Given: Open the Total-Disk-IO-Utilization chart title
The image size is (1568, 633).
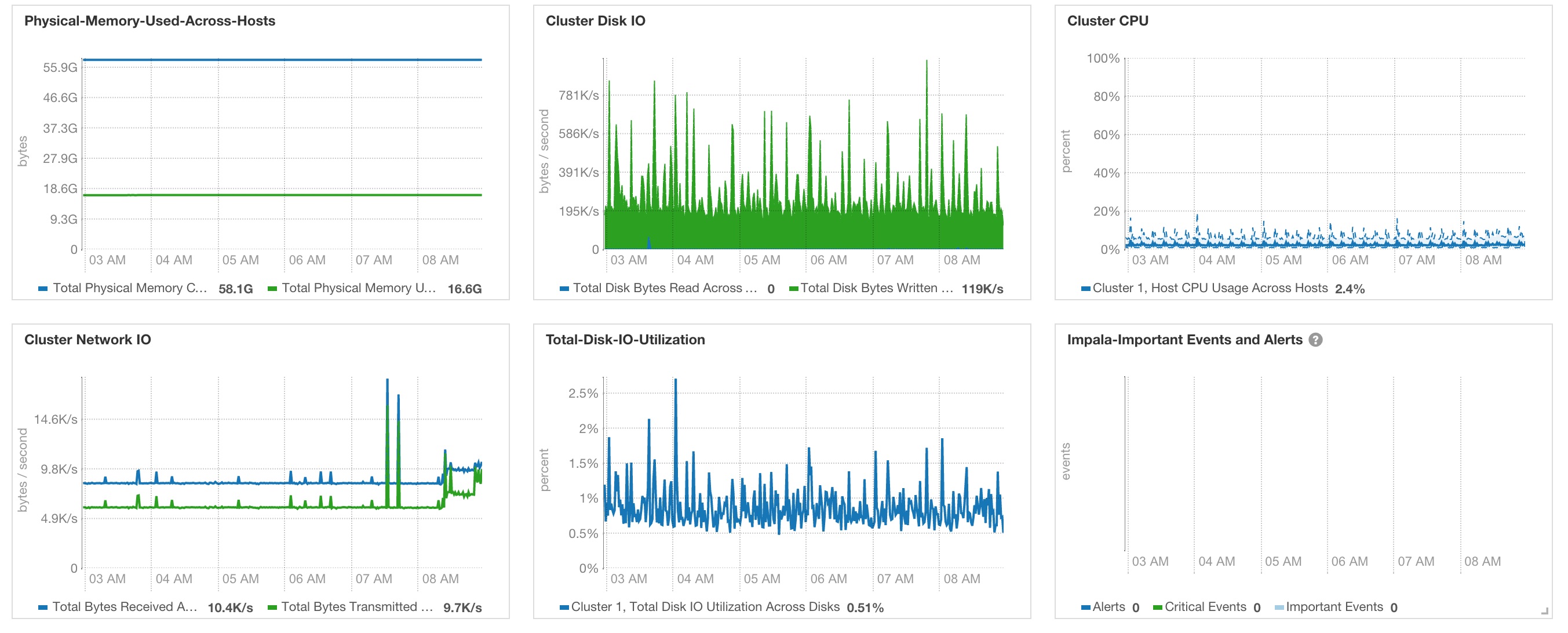Looking at the screenshot, I should pyautogui.click(x=625, y=340).
